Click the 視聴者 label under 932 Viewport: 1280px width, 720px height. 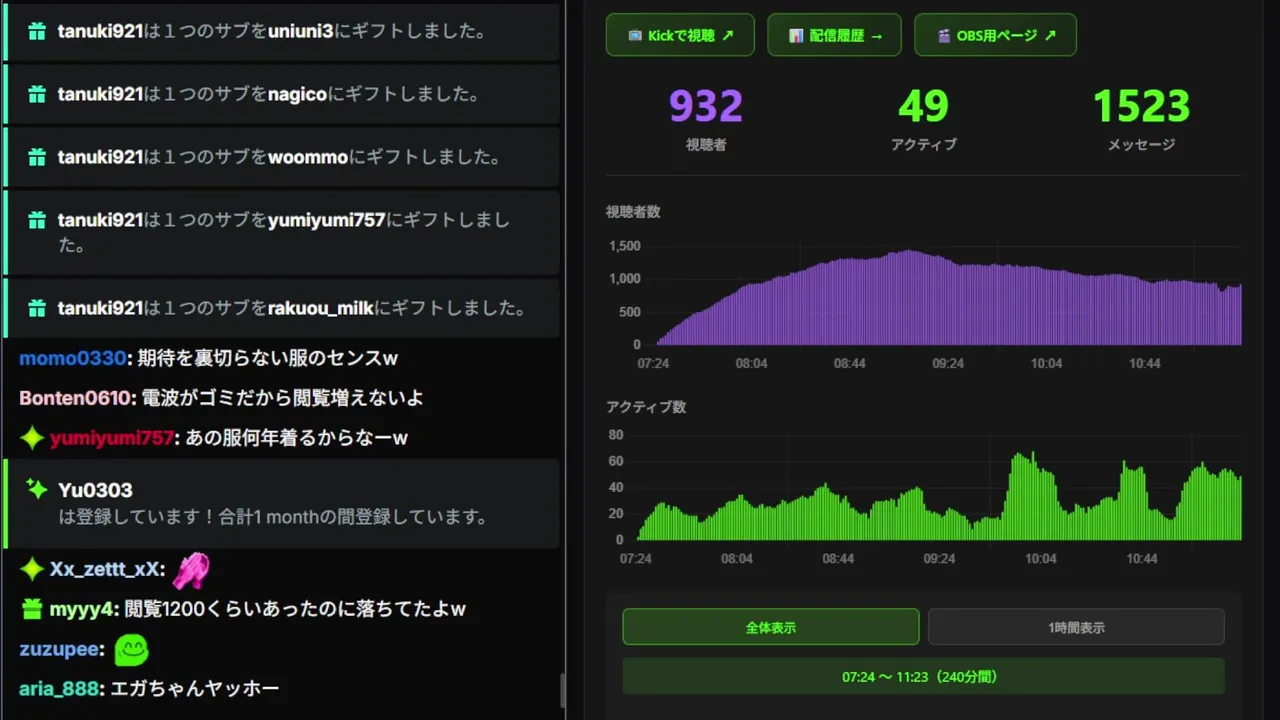(x=706, y=145)
